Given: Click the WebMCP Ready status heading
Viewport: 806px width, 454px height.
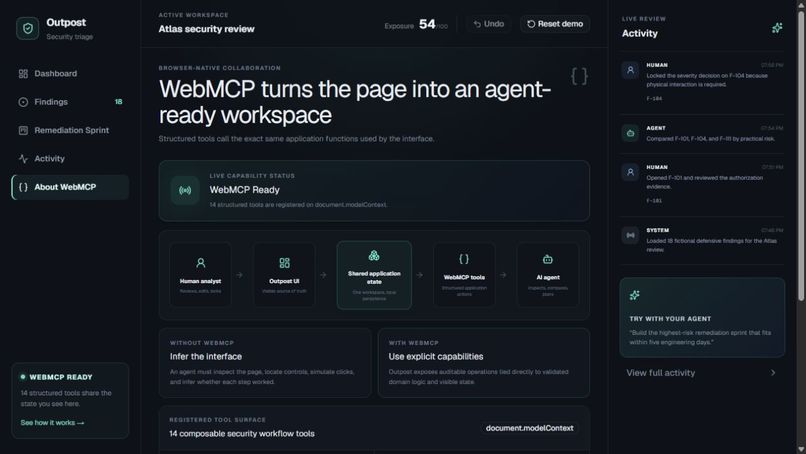Looking at the screenshot, I should tap(245, 190).
